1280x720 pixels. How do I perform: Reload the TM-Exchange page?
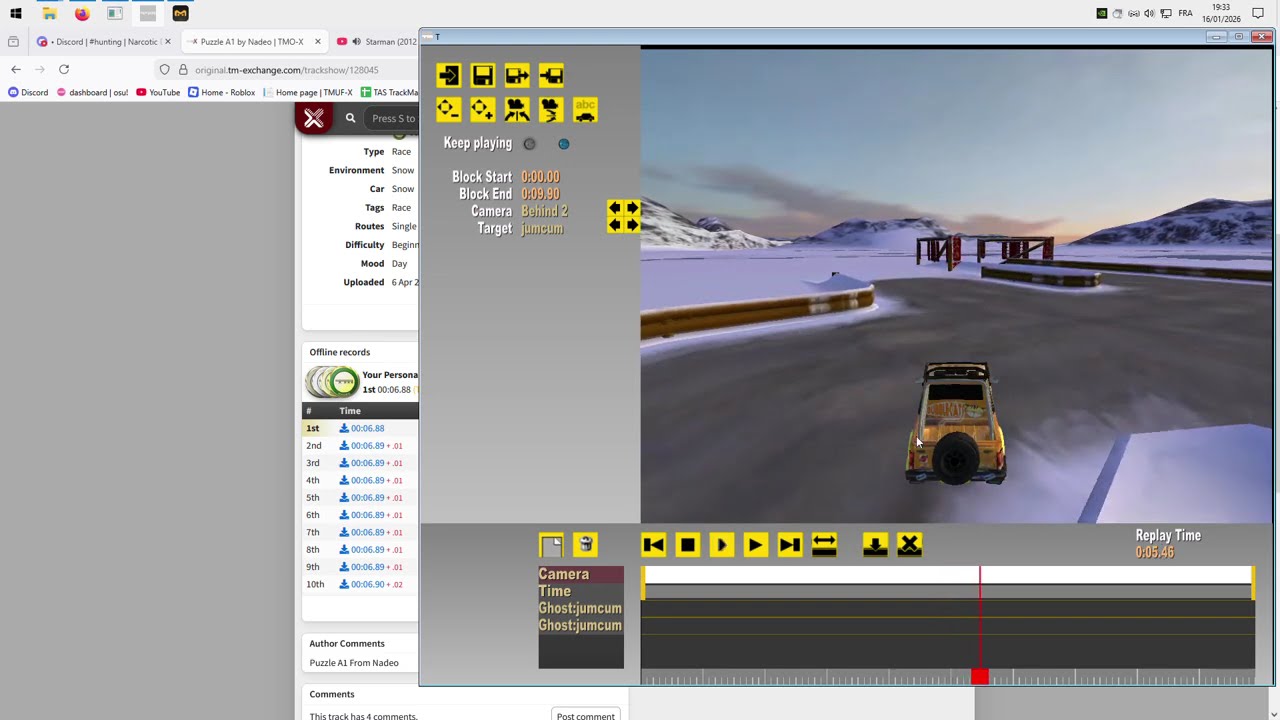64,70
